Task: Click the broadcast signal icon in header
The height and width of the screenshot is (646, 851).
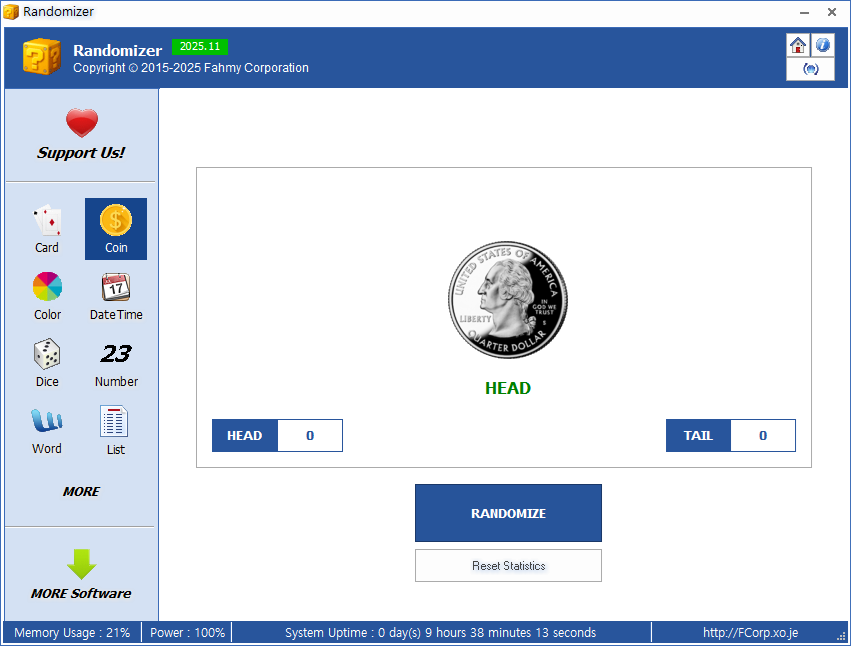Action: (x=810, y=69)
